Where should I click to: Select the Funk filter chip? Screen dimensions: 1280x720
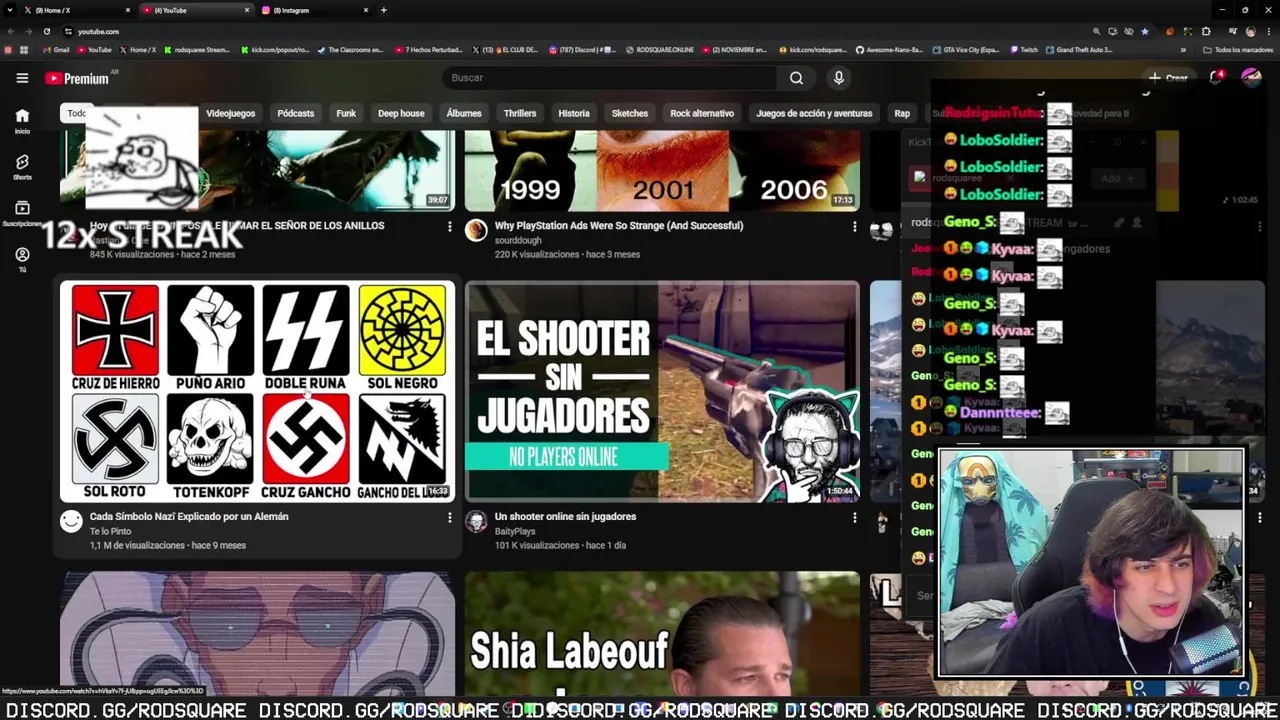pyautogui.click(x=346, y=113)
